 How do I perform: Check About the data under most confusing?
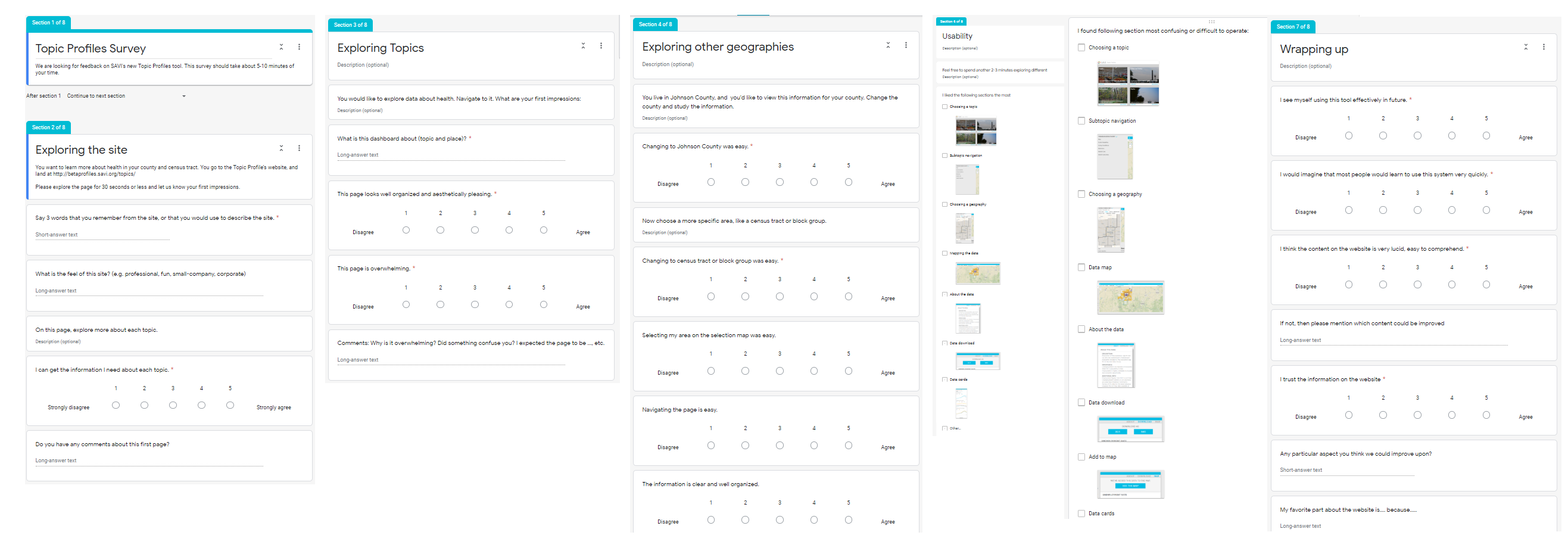click(1081, 329)
